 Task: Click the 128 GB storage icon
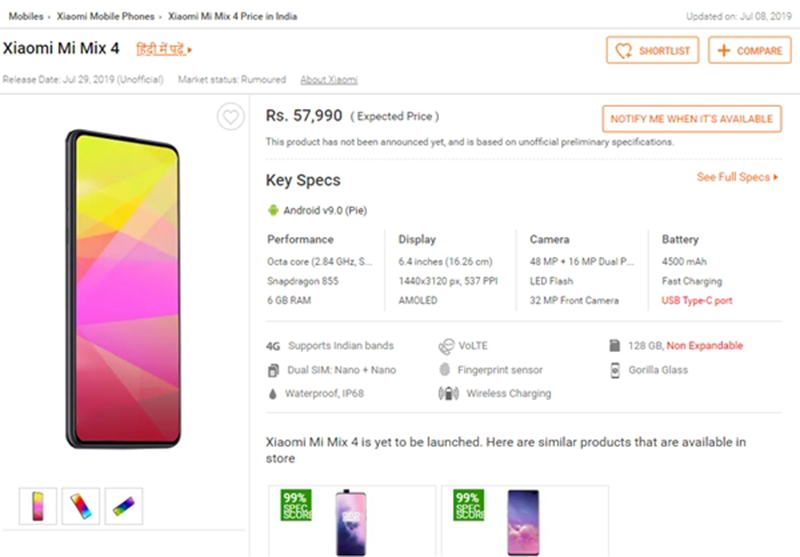pos(615,346)
